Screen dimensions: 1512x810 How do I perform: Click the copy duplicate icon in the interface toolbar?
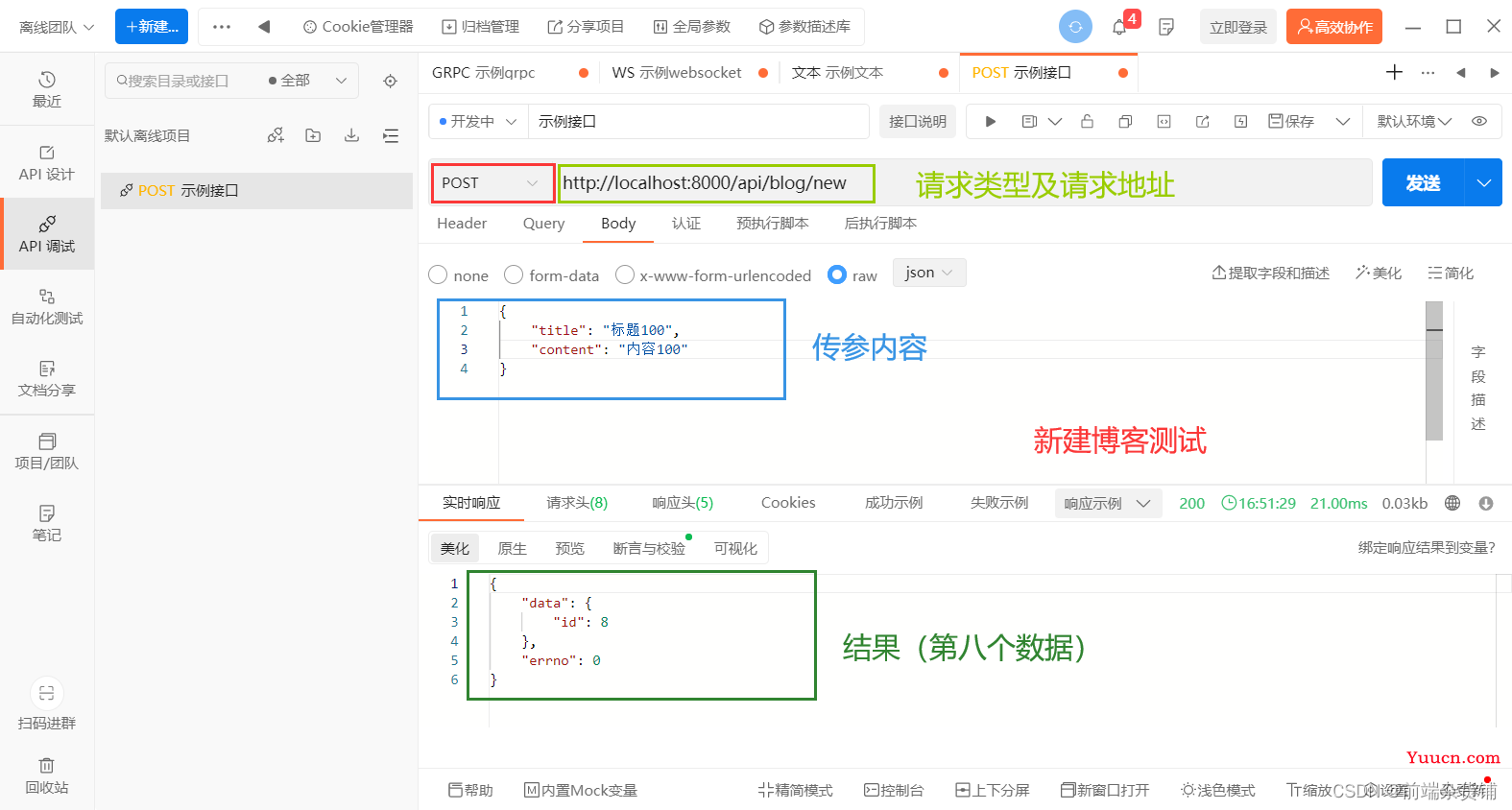[1125, 121]
